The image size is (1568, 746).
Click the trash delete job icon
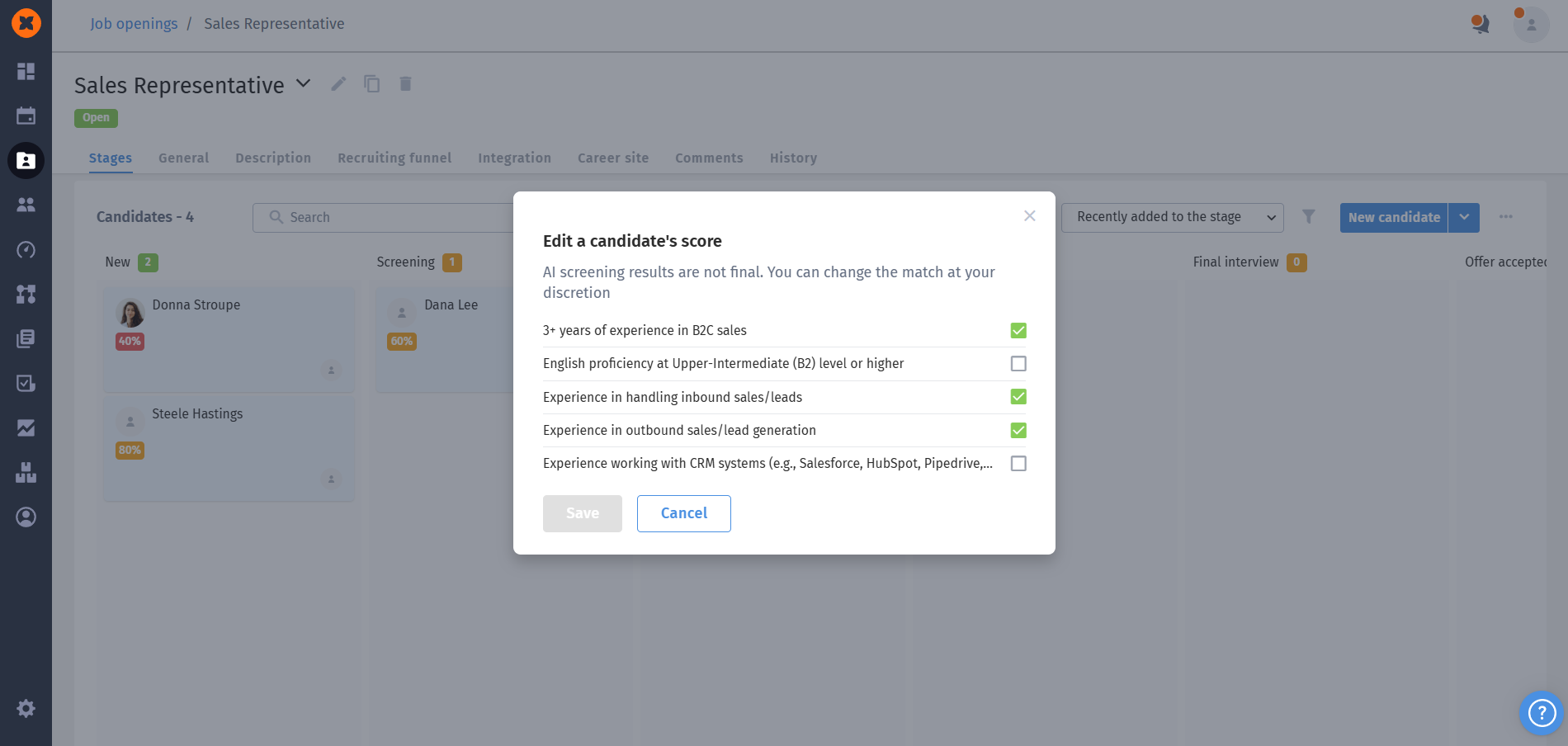(x=405, y=84)
